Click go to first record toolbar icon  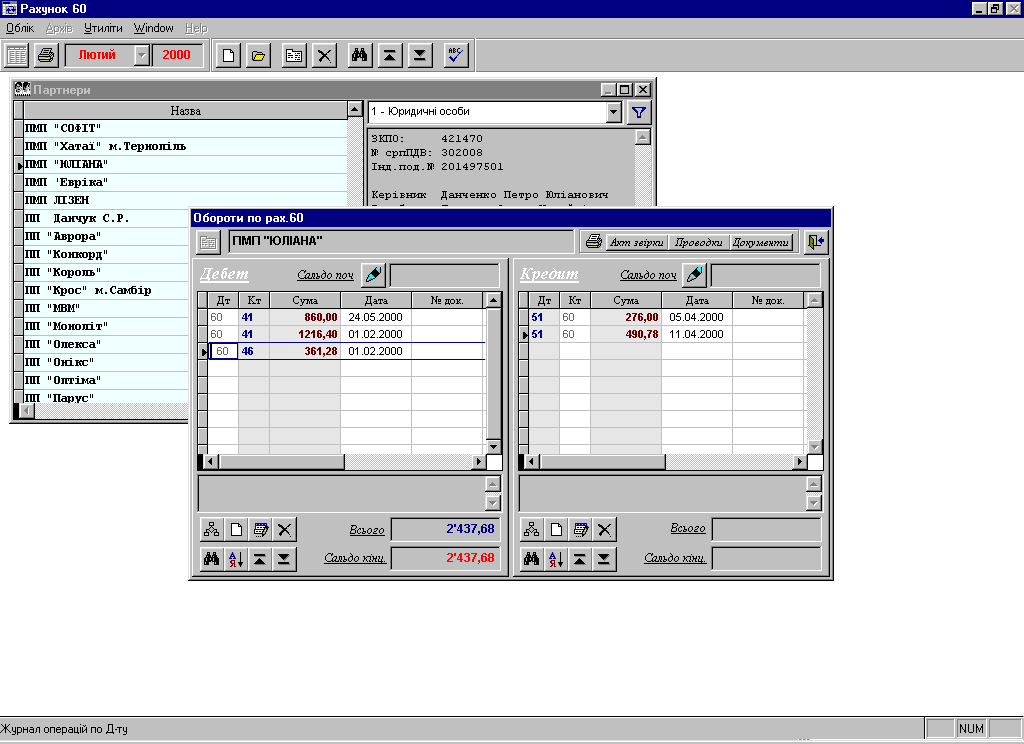(x=389, y=56)
